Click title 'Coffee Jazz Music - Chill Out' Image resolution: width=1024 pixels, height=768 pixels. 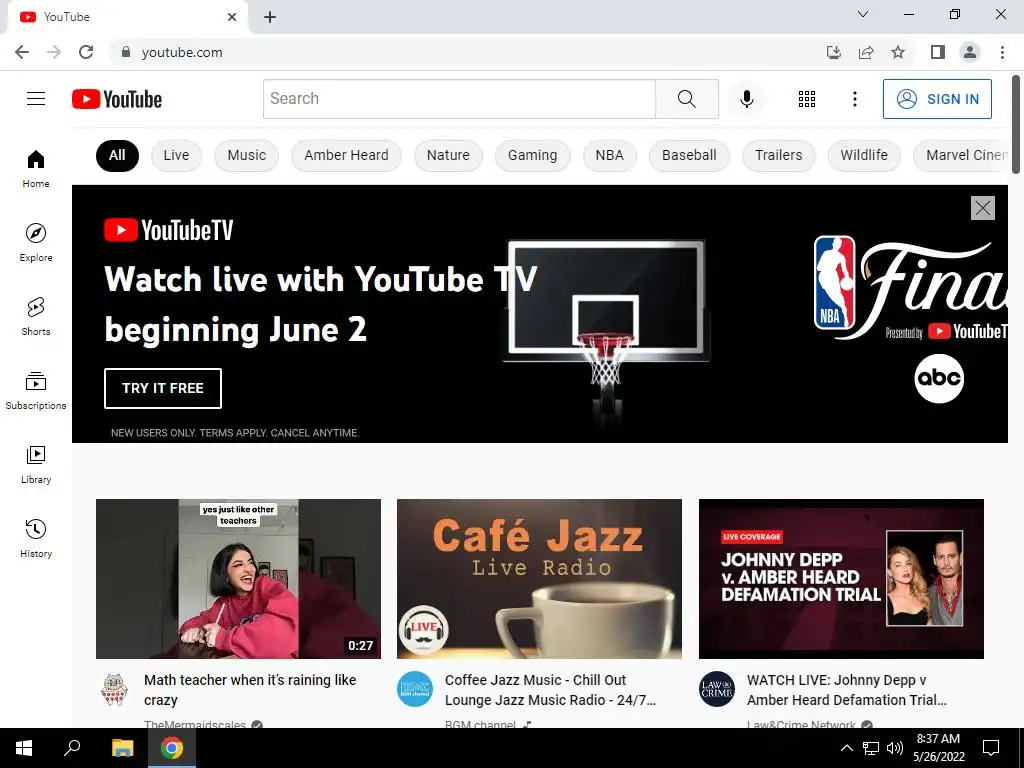click(x=551, y=690)
